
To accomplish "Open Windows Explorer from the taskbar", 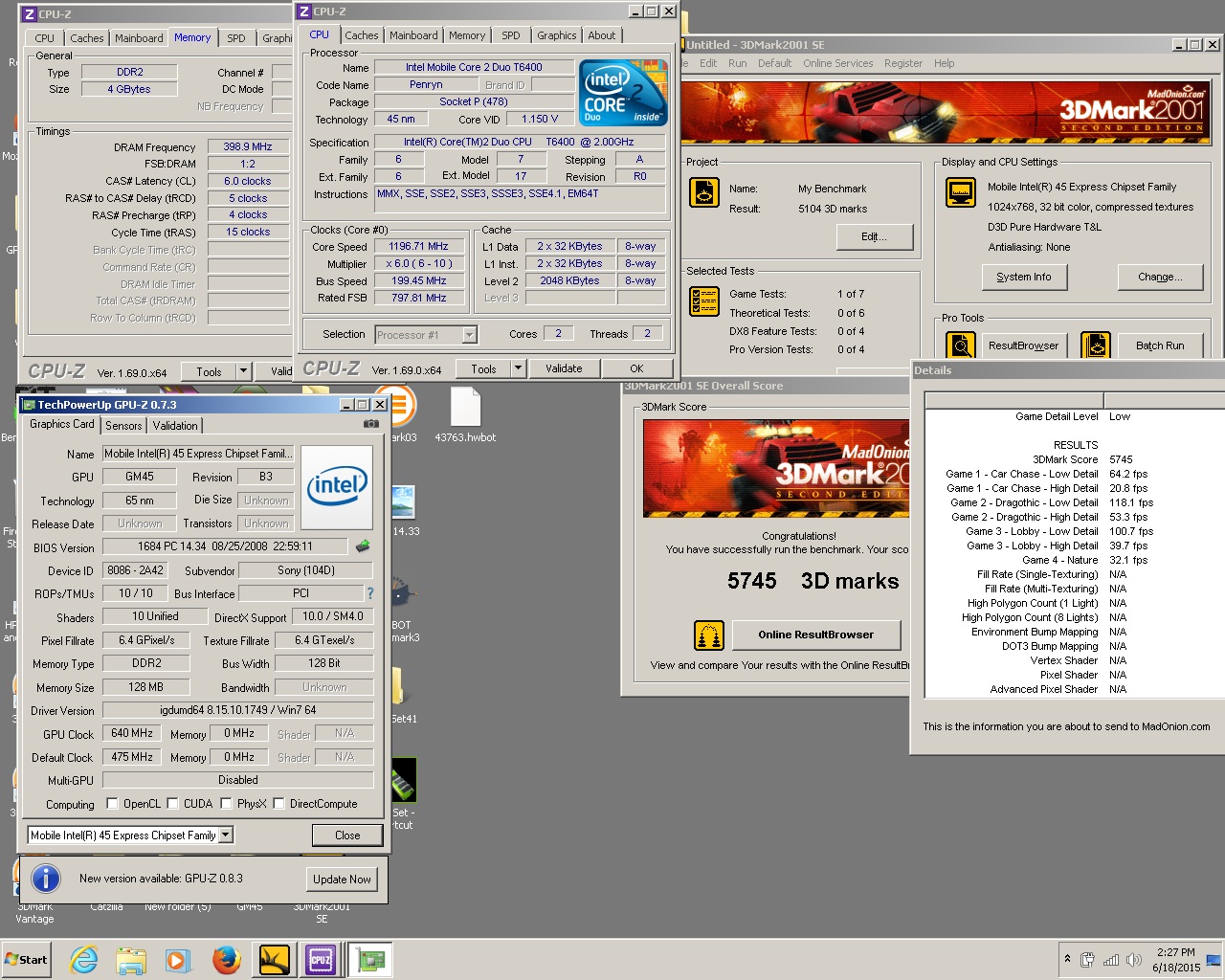I will (131, 959).
